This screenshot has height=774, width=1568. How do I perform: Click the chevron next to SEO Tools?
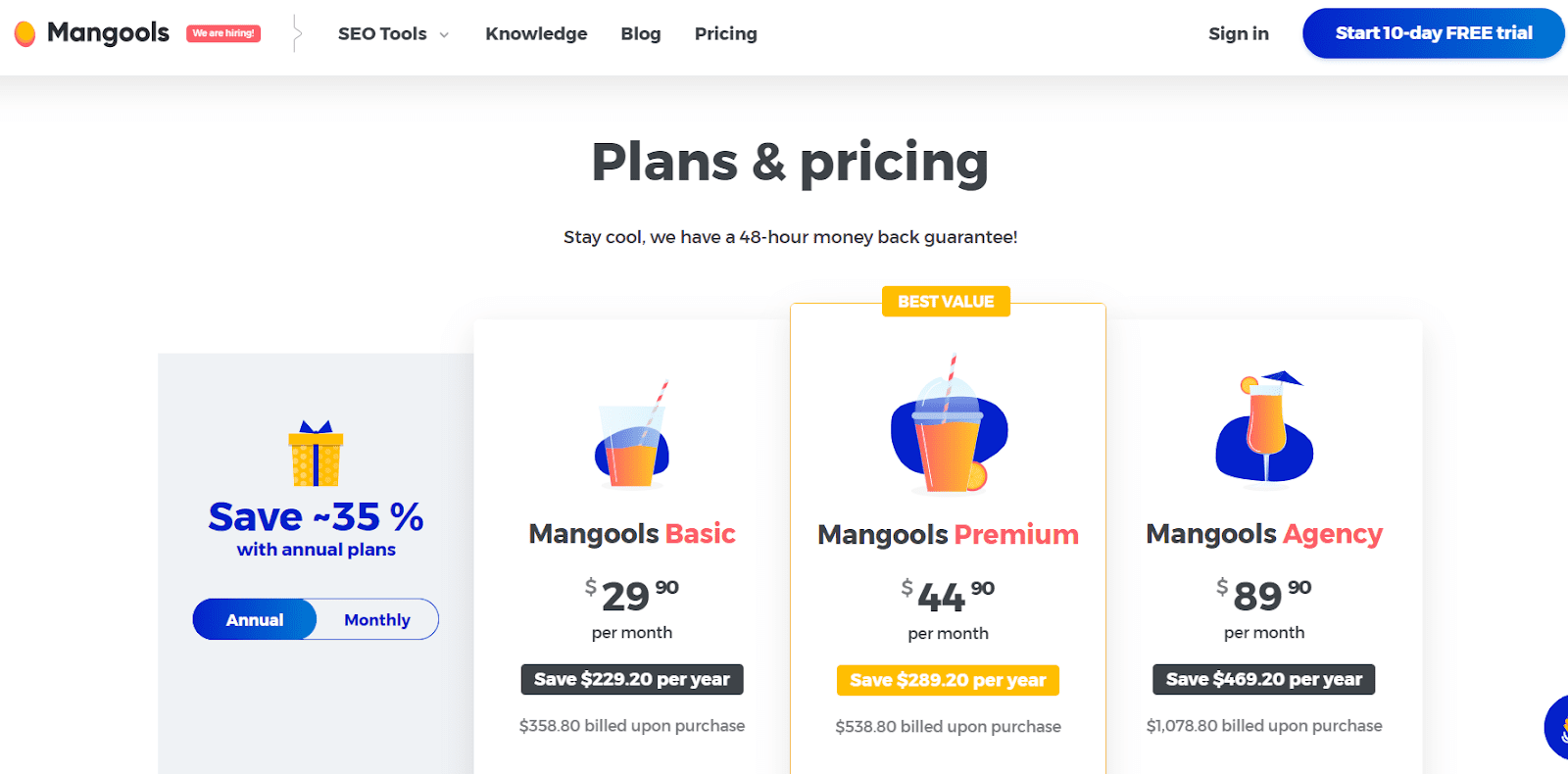click(444, 34)
